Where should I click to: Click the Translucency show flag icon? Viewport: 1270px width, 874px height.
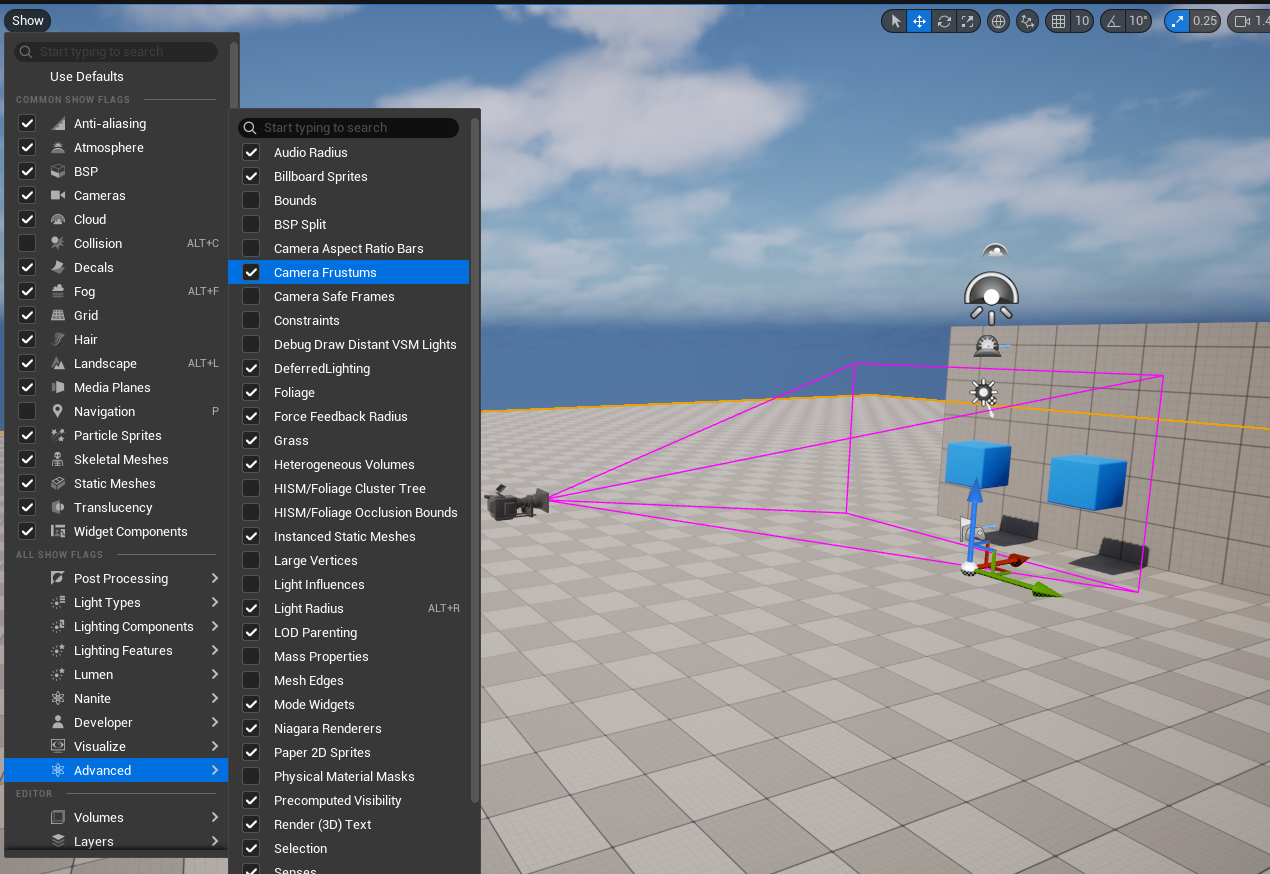point(57,507)
